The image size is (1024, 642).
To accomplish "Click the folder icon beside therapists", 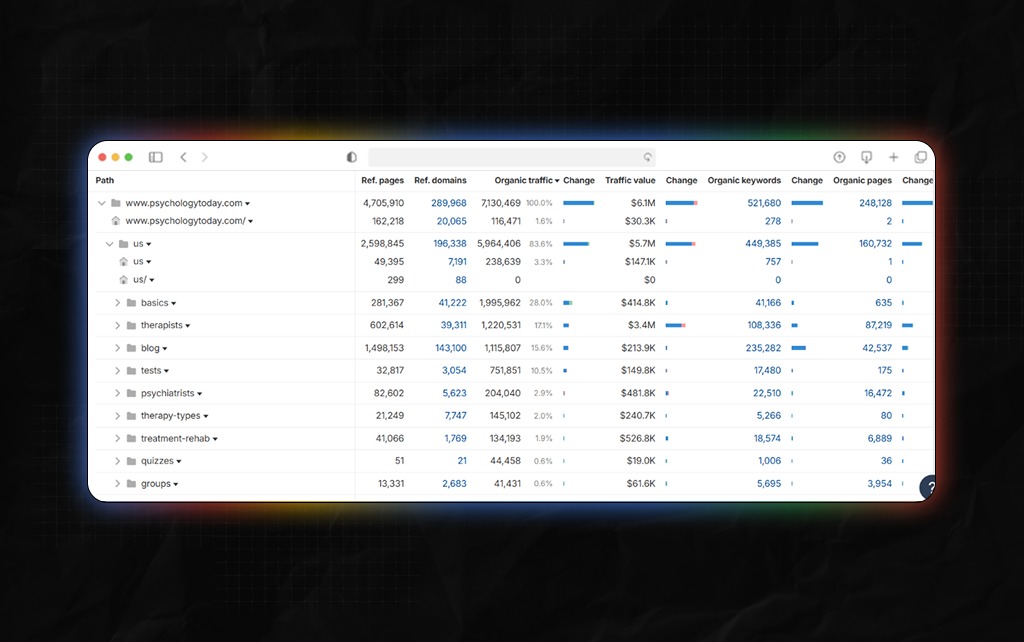I will 131,325.
